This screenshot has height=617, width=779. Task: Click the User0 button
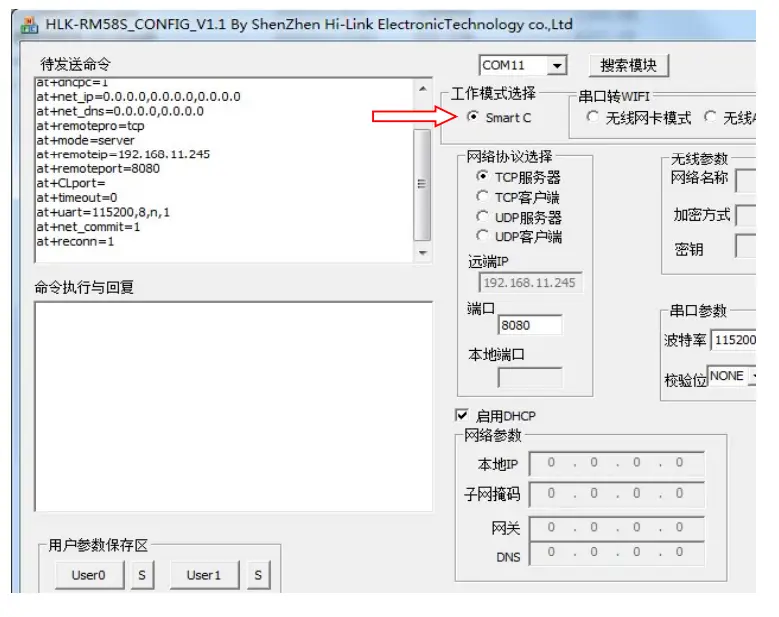pos(89,575)
